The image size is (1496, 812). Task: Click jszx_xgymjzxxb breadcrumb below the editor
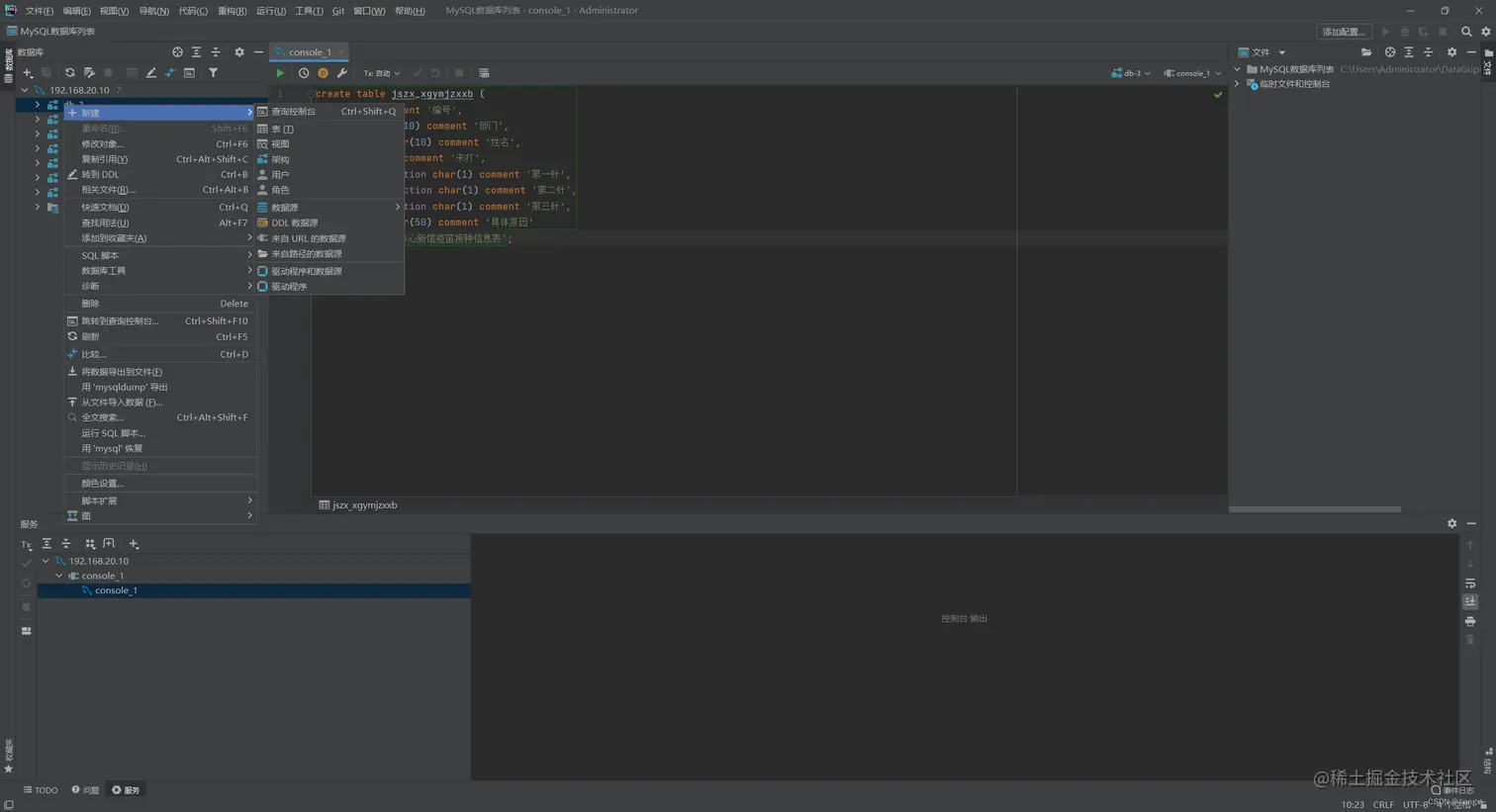click(358, 505)
